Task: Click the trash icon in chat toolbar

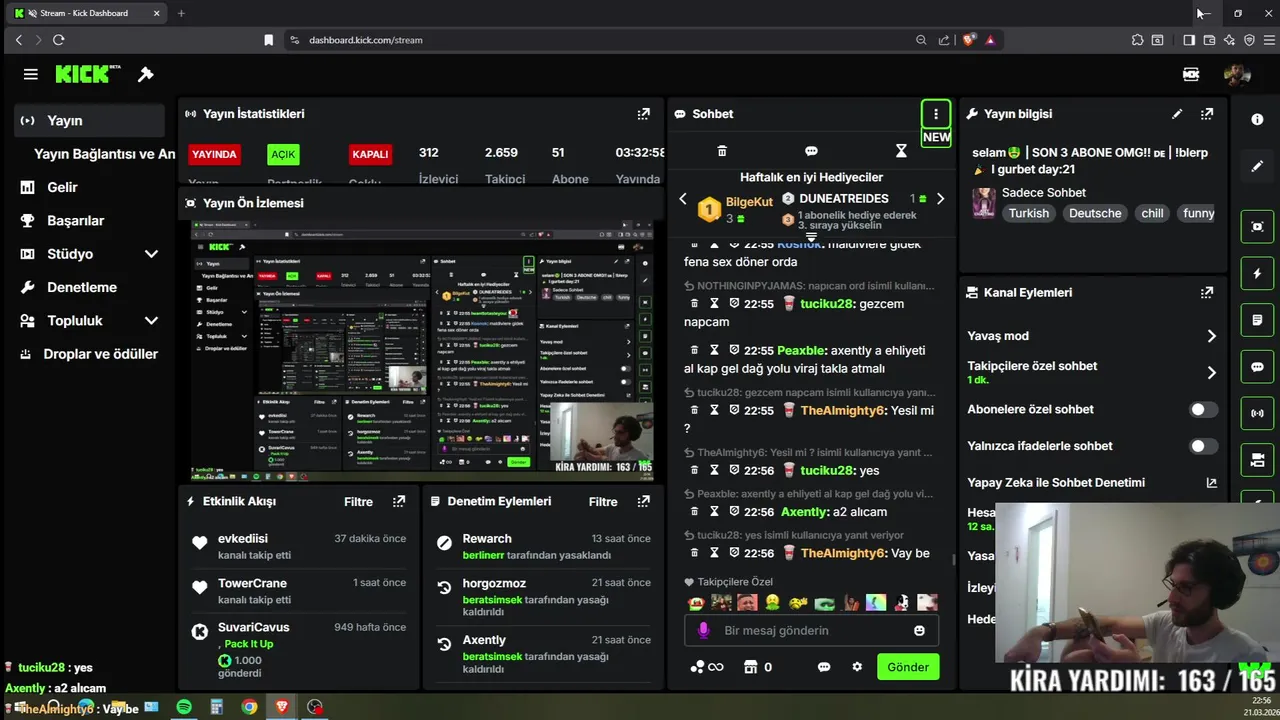Action: pos(722,151)
